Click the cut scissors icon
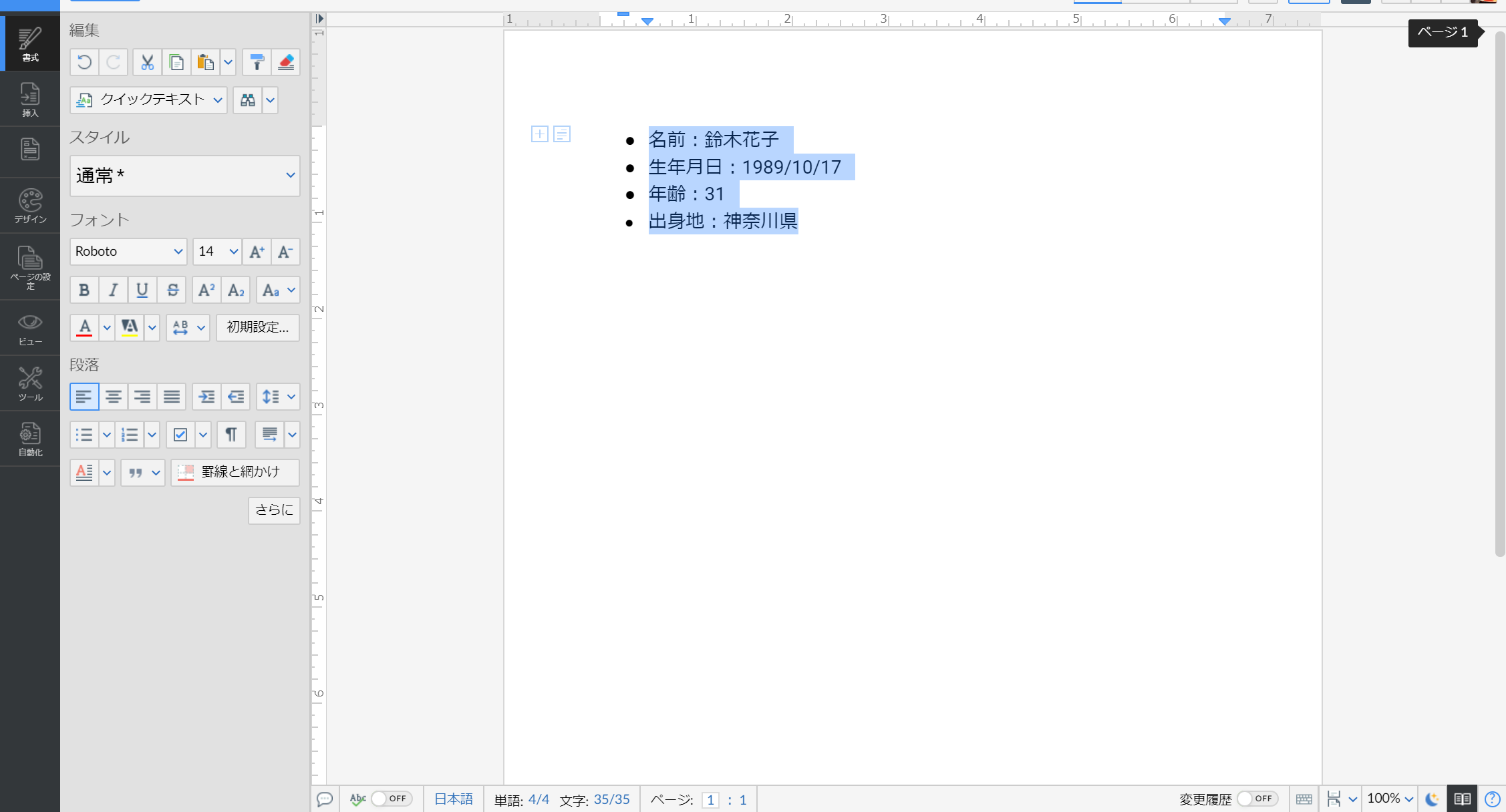The height and width of the screenshot is (812, 1506). click(147, 62)
